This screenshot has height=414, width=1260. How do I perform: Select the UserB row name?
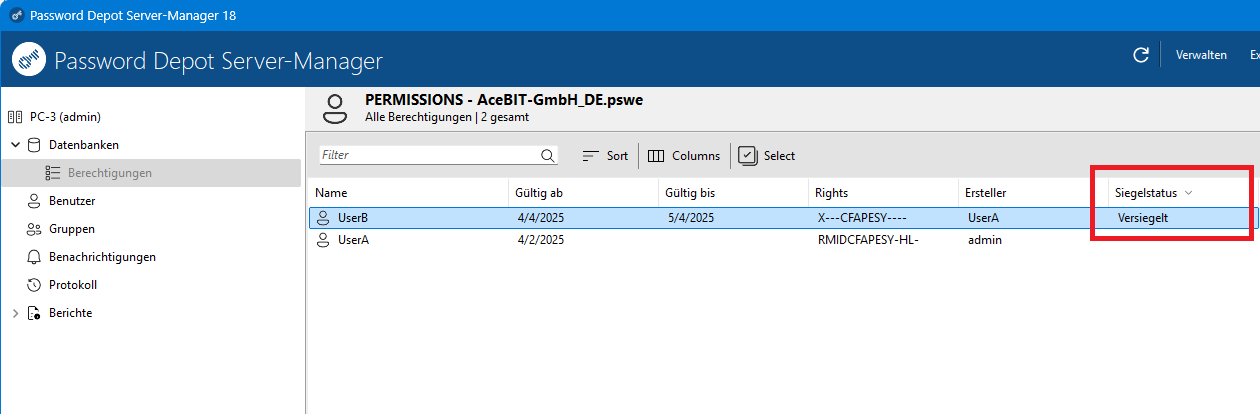353,217
